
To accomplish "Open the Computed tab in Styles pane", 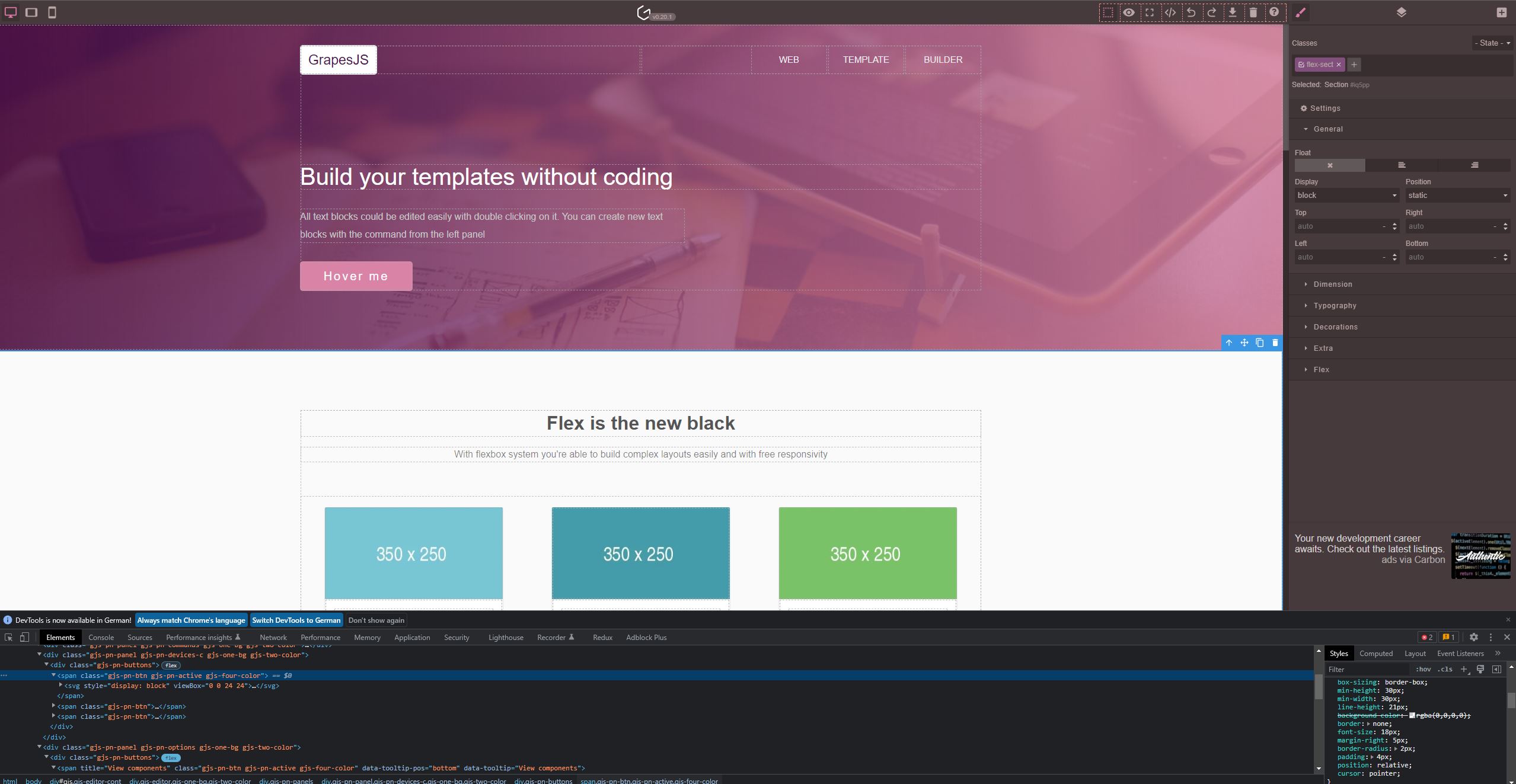I will click(1375, 653).
